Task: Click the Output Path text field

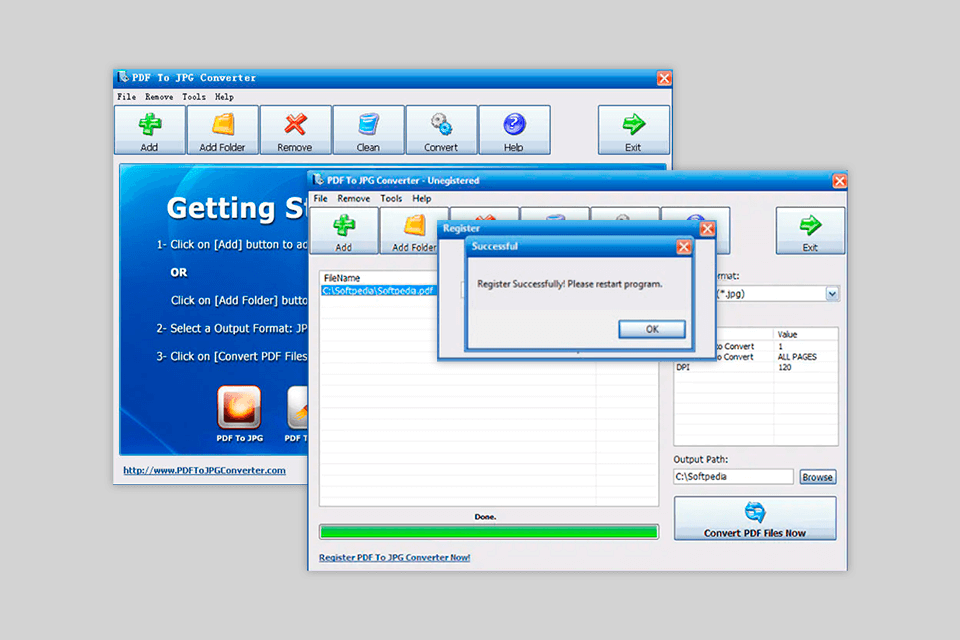Action: [x=733, y=477]
